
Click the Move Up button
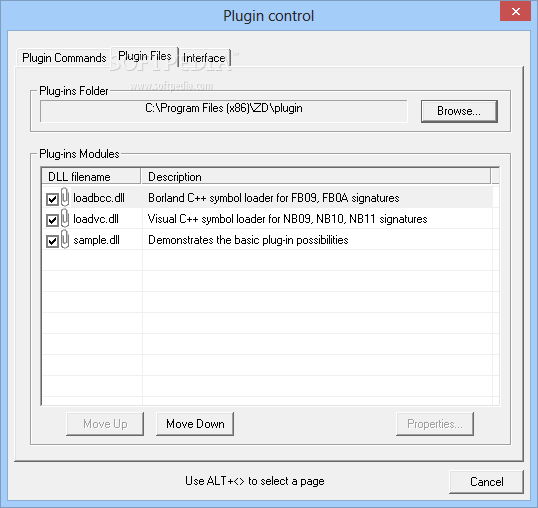(x=105, y=424)
